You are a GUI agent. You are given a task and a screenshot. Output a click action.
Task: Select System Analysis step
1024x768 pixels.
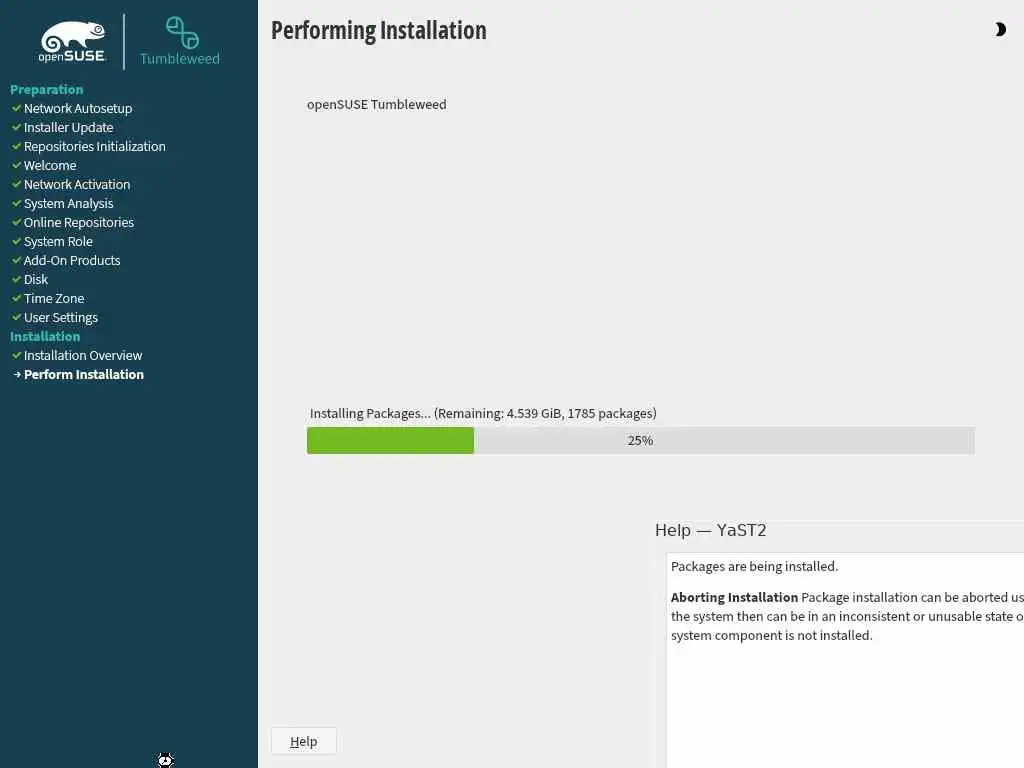tap(69, 203)
